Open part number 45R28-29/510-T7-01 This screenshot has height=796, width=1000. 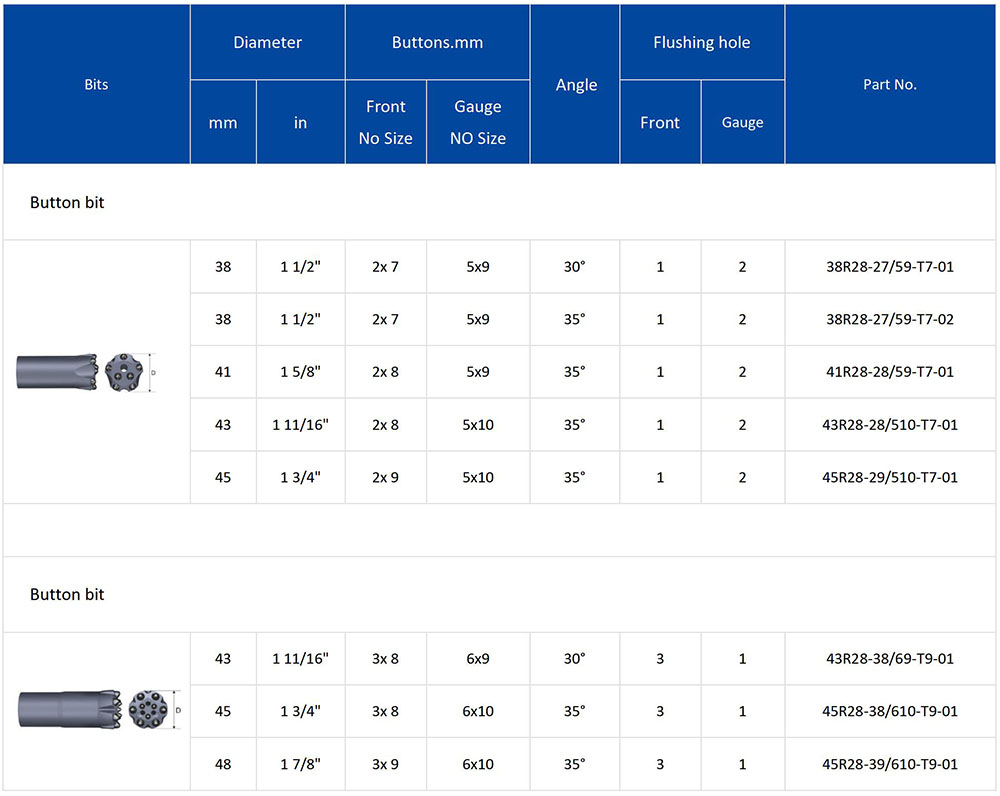pos(889,477)
